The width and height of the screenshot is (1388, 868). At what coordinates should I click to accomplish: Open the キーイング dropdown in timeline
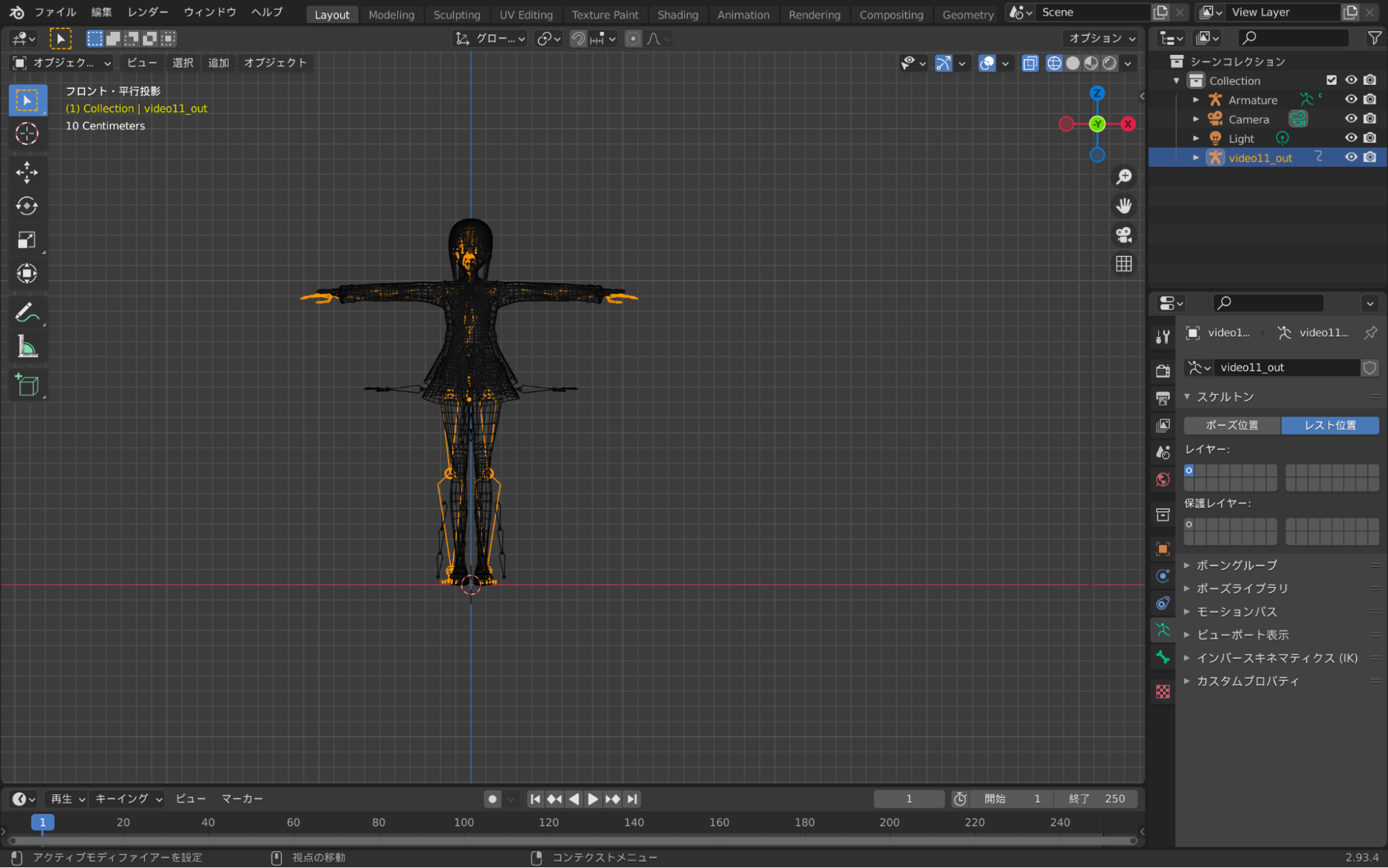(128, 799)
